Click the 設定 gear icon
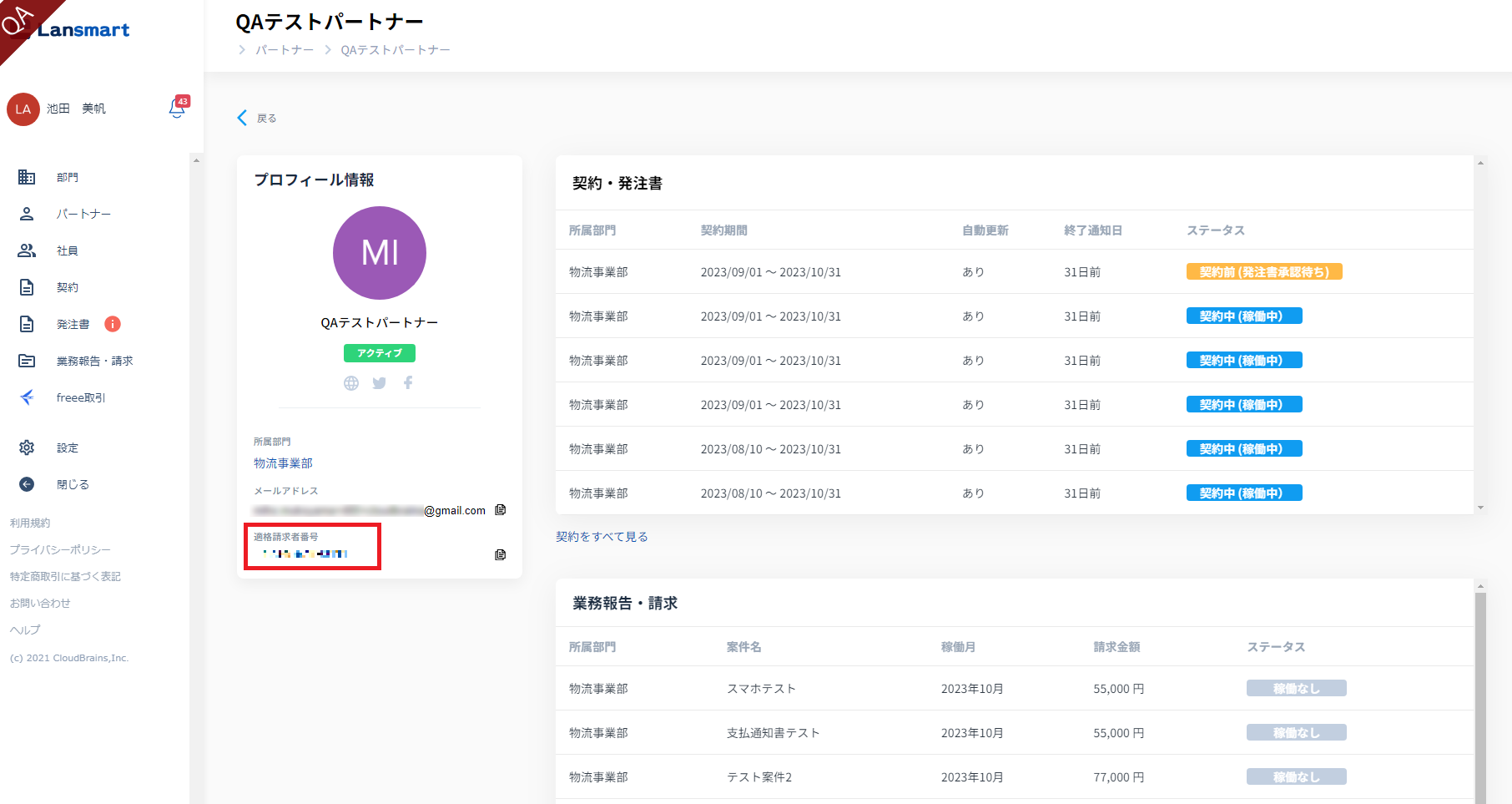Screen dimensions: 1512x804 (27, 448)
